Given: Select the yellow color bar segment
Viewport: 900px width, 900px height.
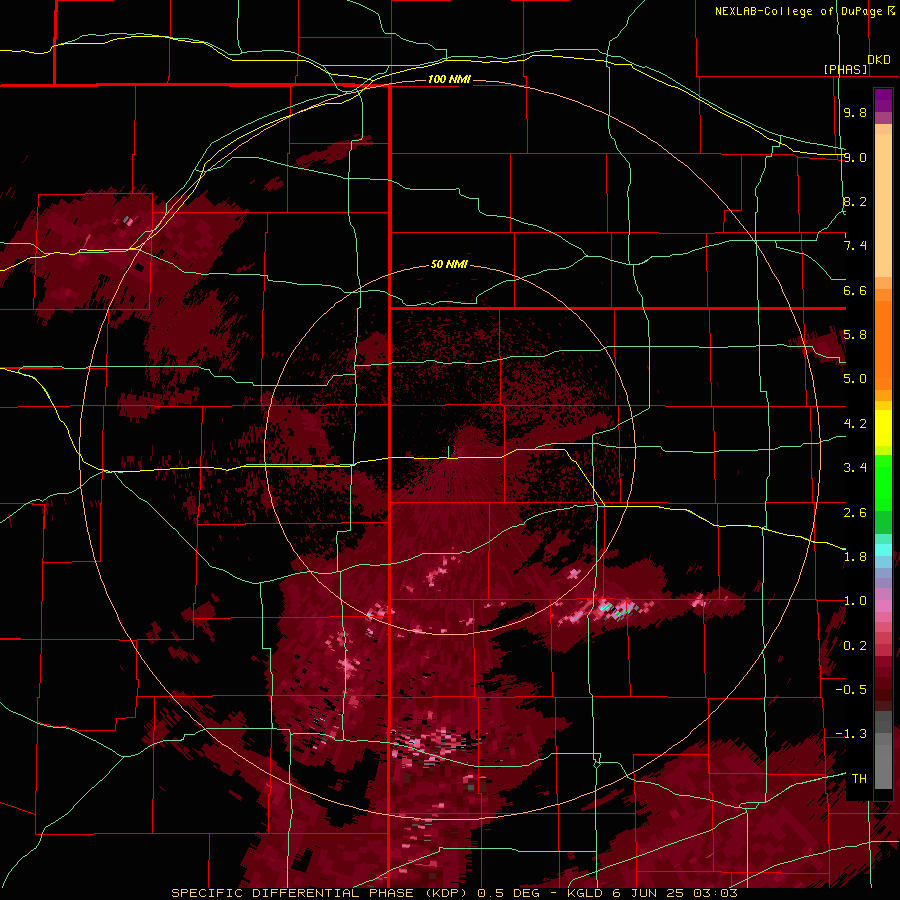Looking at the screenshot, I should coord(883,428).
